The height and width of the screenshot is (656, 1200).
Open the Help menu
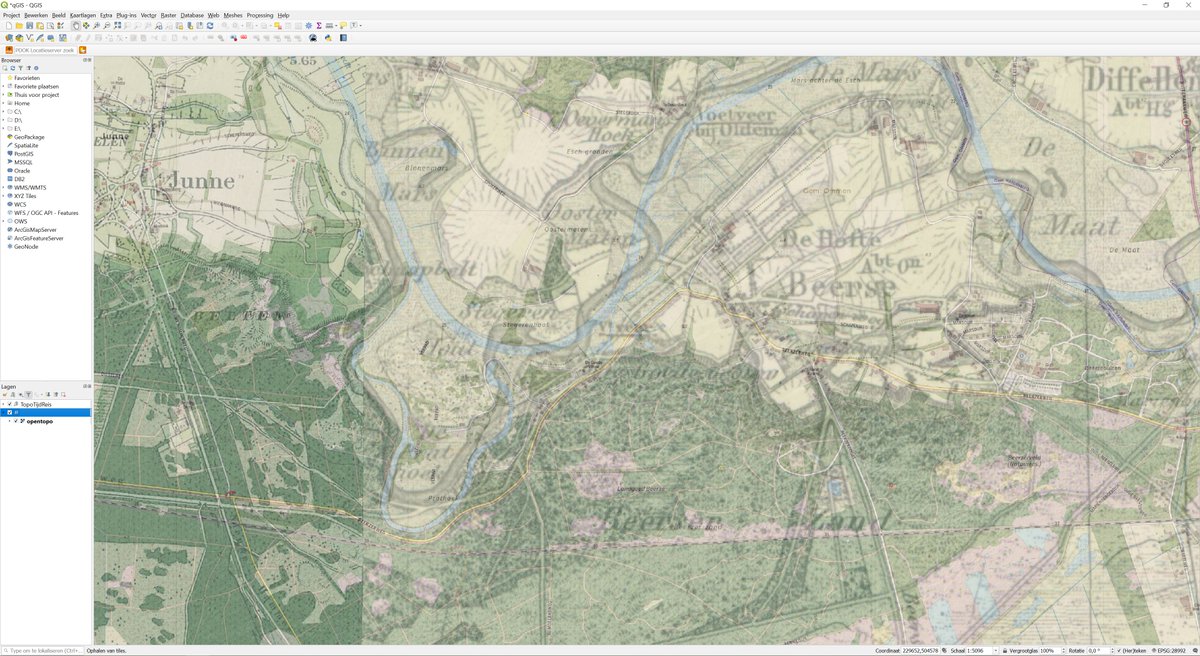click(283, 16)
